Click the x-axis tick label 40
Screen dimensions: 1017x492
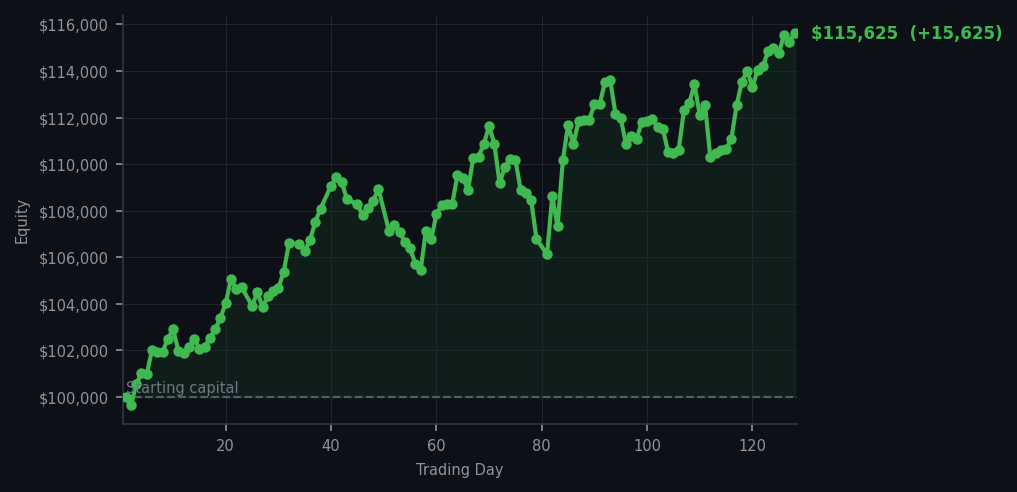331,445
